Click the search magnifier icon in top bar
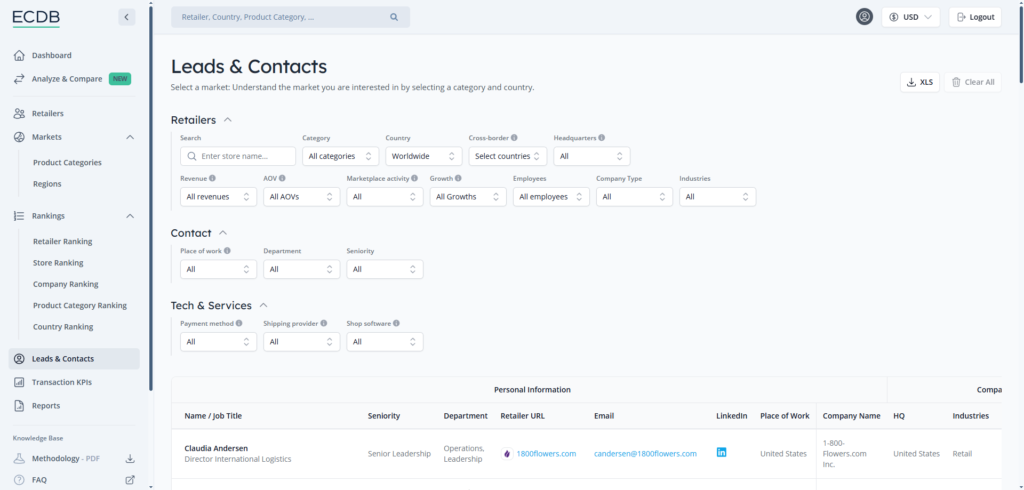 tap(394, 17)
